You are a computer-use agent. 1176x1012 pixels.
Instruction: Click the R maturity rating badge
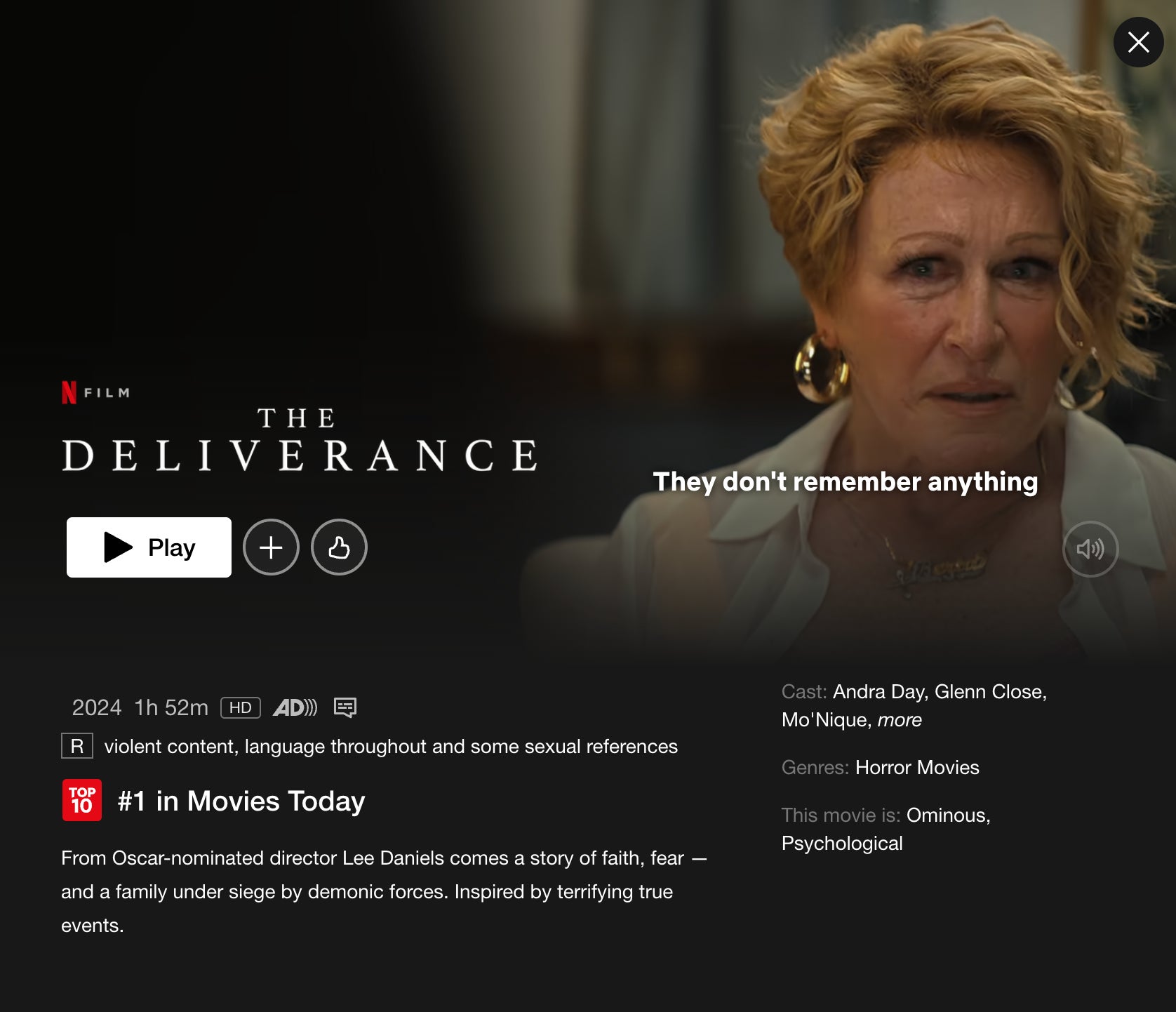coord(77,746)
